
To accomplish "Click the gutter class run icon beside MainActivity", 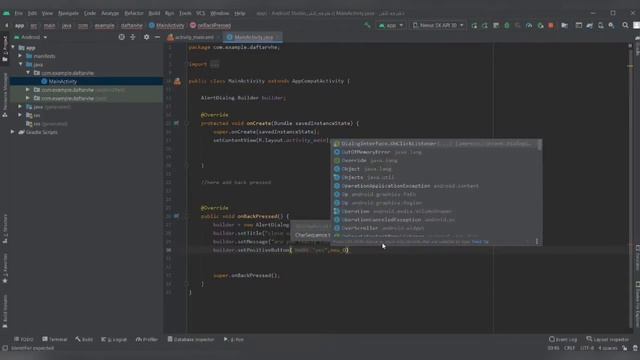I will (177, 81).
